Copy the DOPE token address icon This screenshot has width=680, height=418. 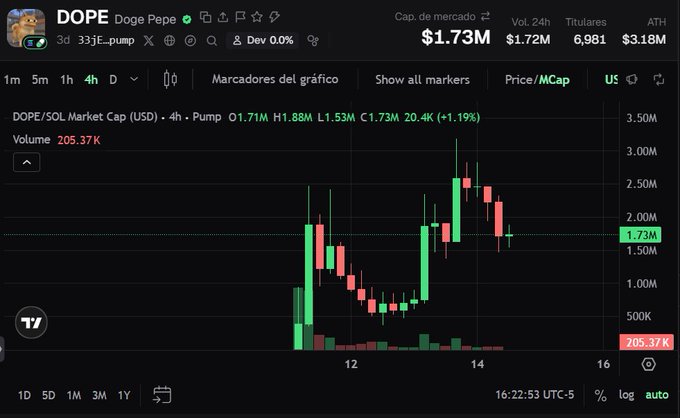[206, 17]
